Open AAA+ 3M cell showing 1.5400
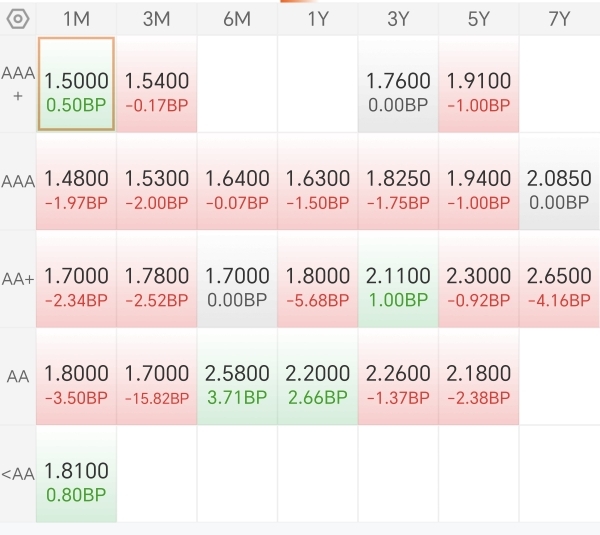 (x=157, y=84)
